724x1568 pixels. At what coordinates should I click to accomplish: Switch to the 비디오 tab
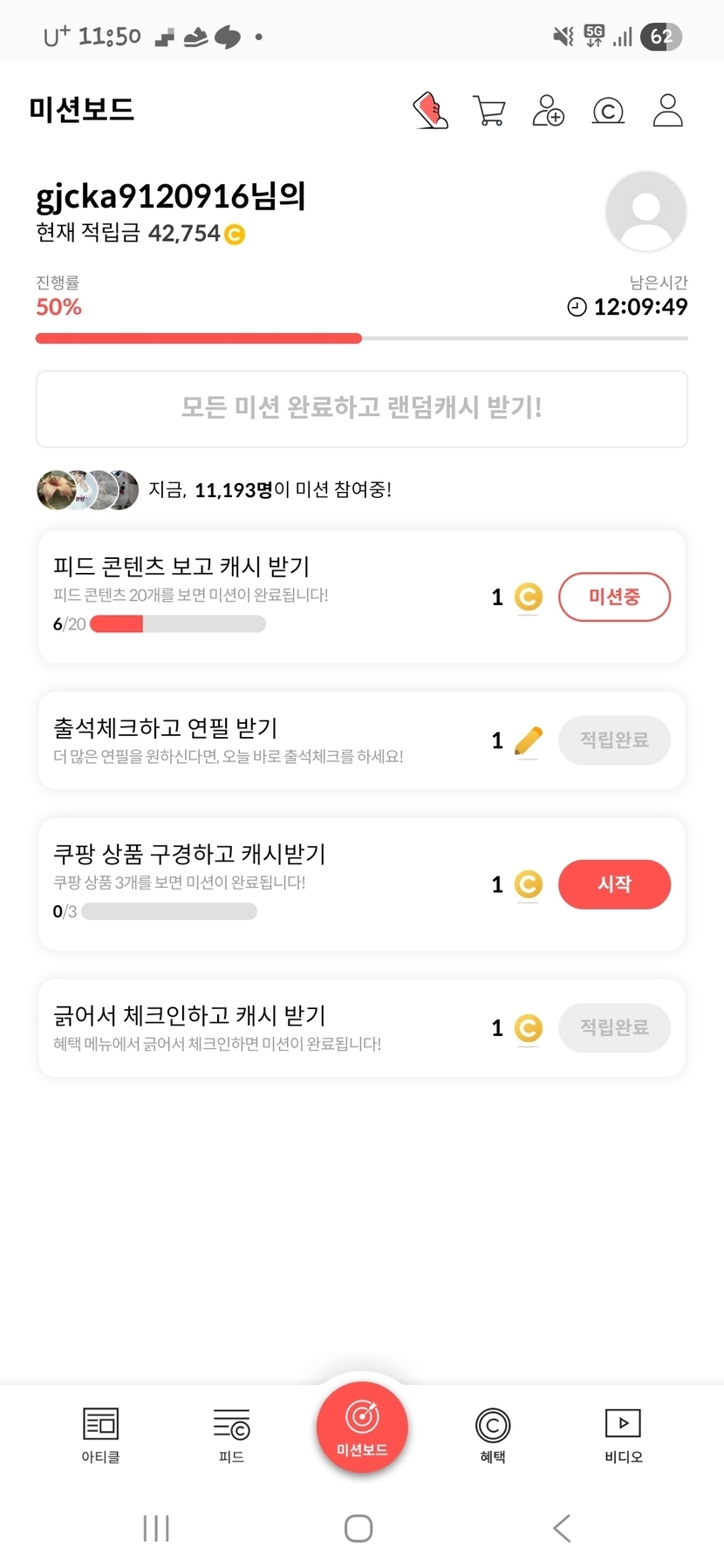point(623,1435)
